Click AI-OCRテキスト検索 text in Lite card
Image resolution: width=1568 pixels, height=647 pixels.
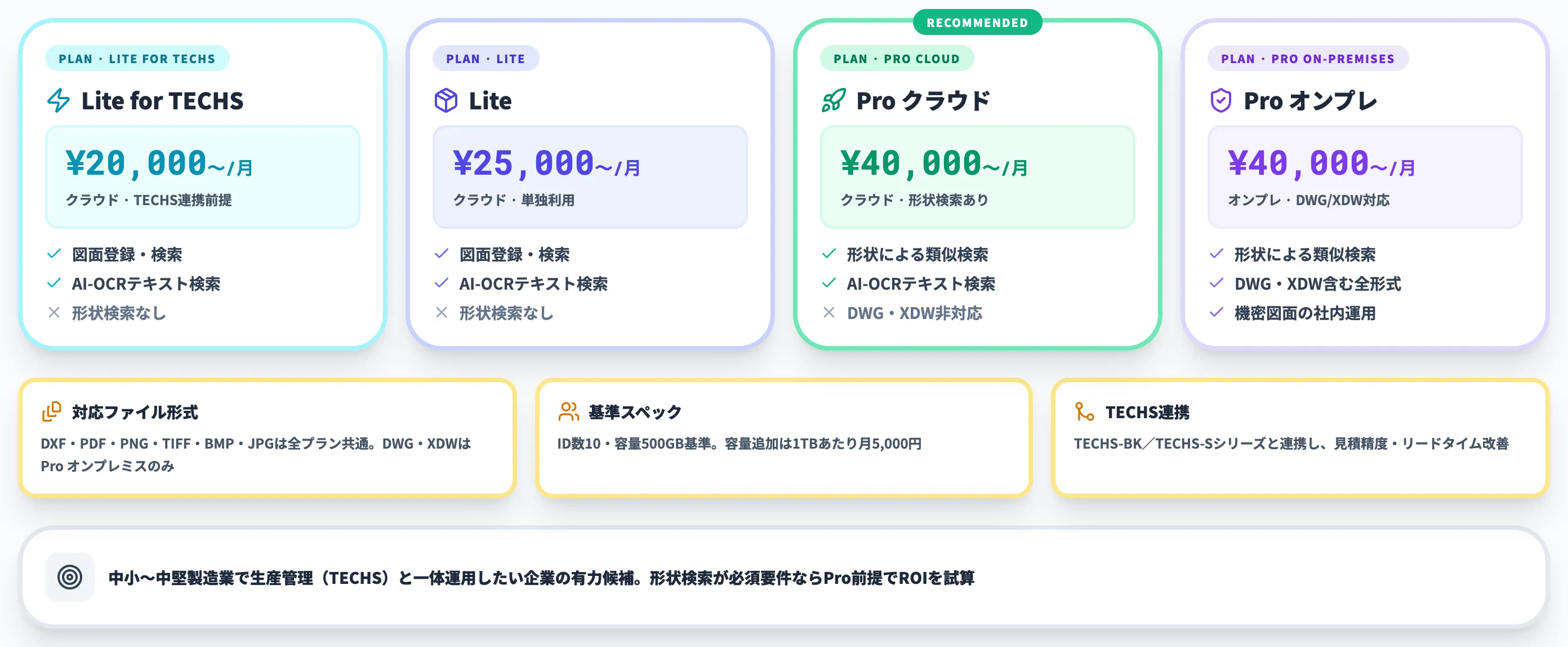(x=533, y=283)
